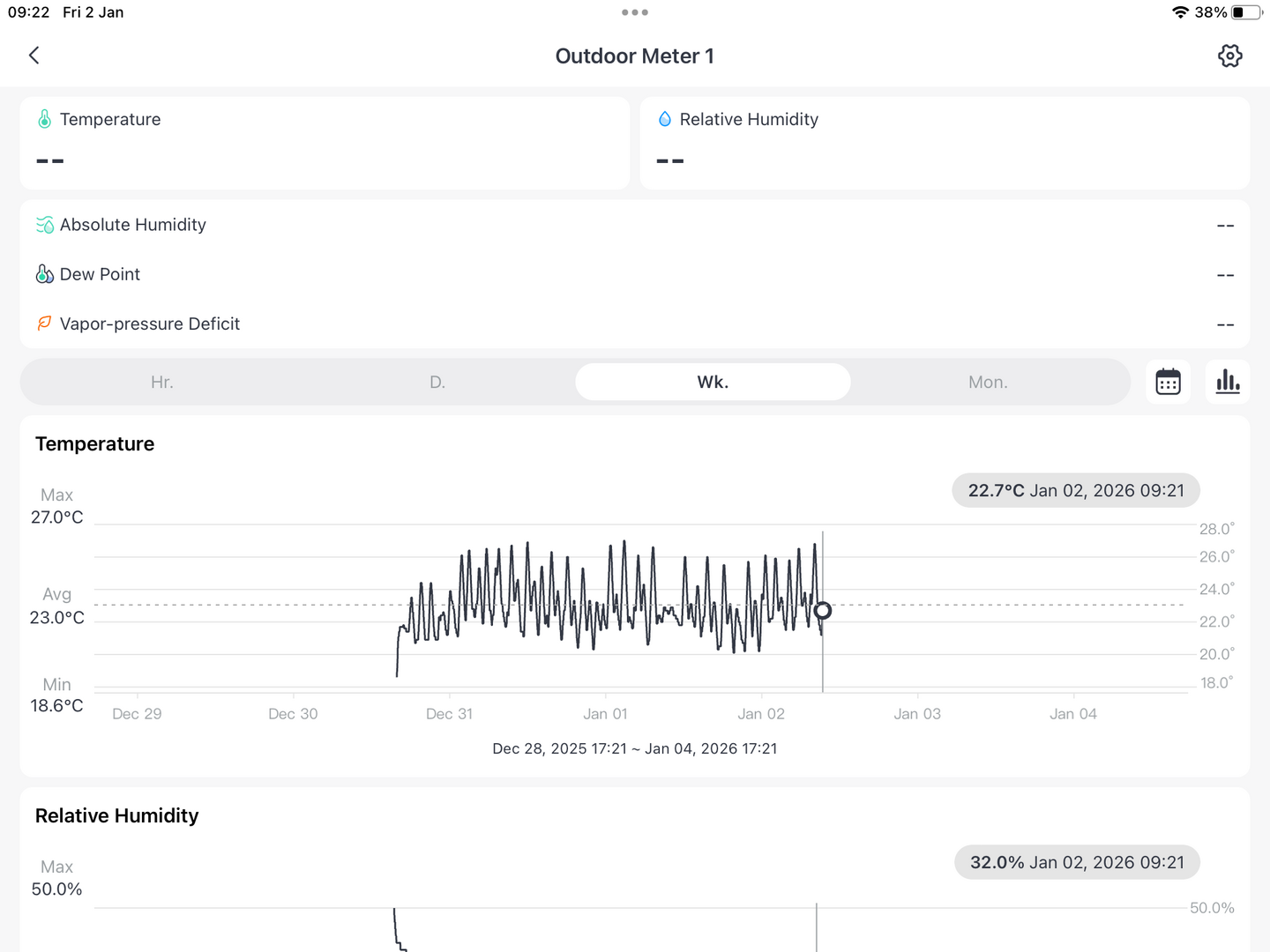Tap the Vapor-pressure Deficit leaf icon

(x=45, y=324)
